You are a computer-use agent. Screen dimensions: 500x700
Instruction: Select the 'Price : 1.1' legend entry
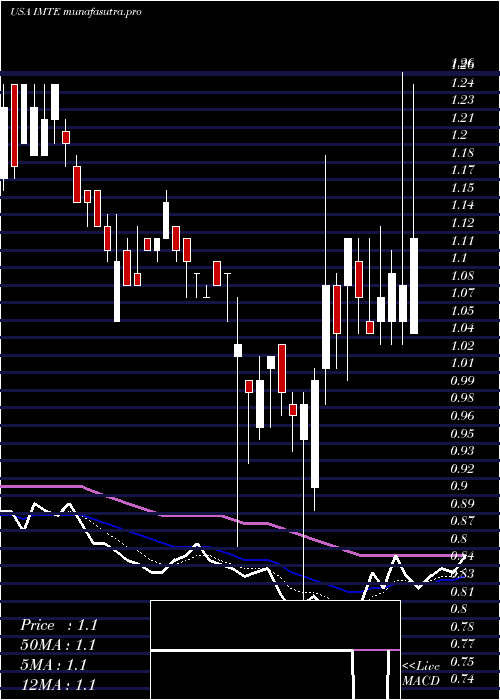[58, 625]
